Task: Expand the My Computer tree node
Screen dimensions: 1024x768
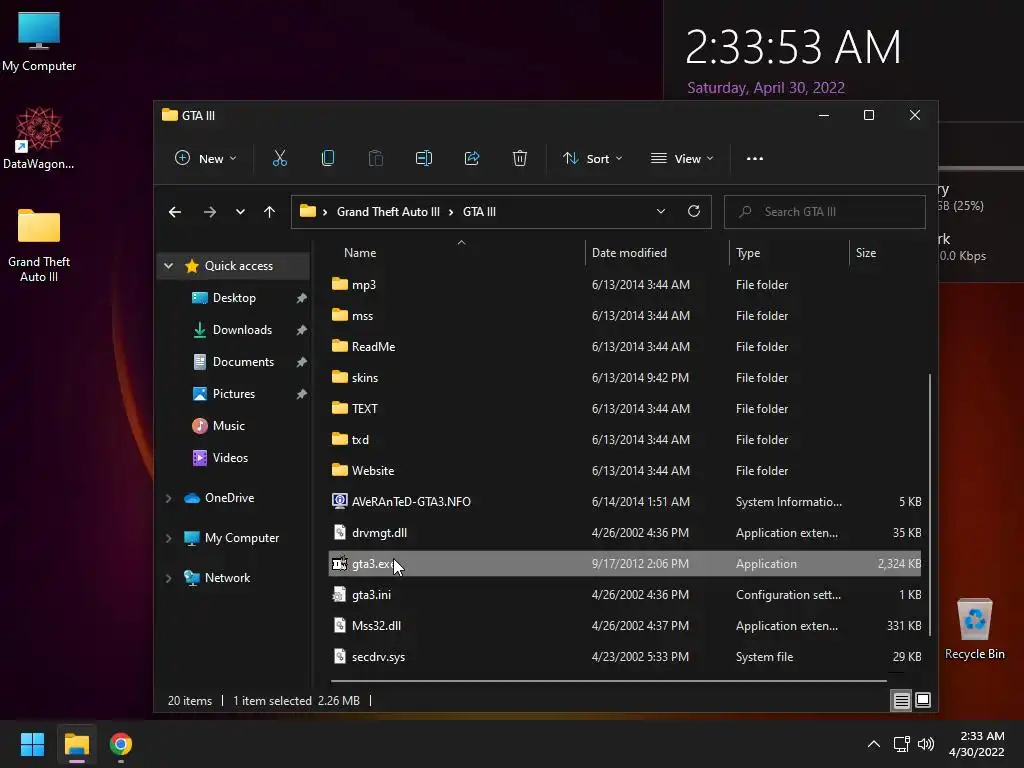Action: (168, 537)
